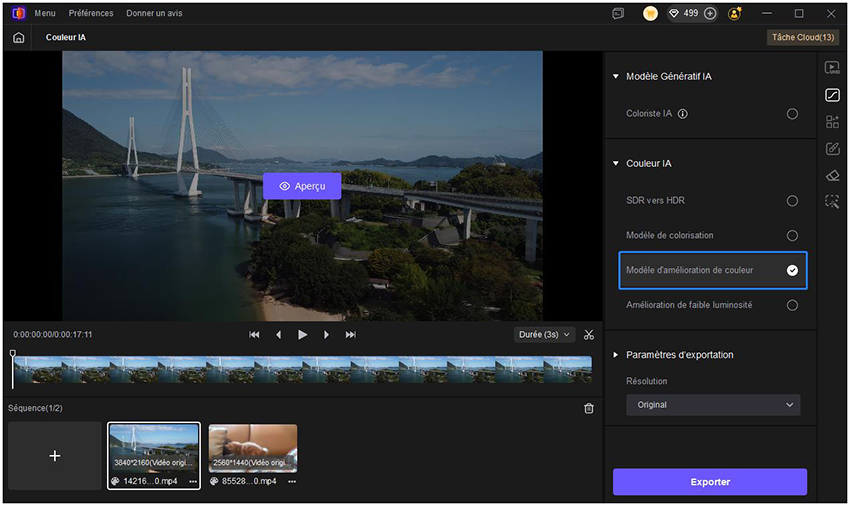Add credits with the plus icon
850x506 pixels.
click(x=710, y=14)
